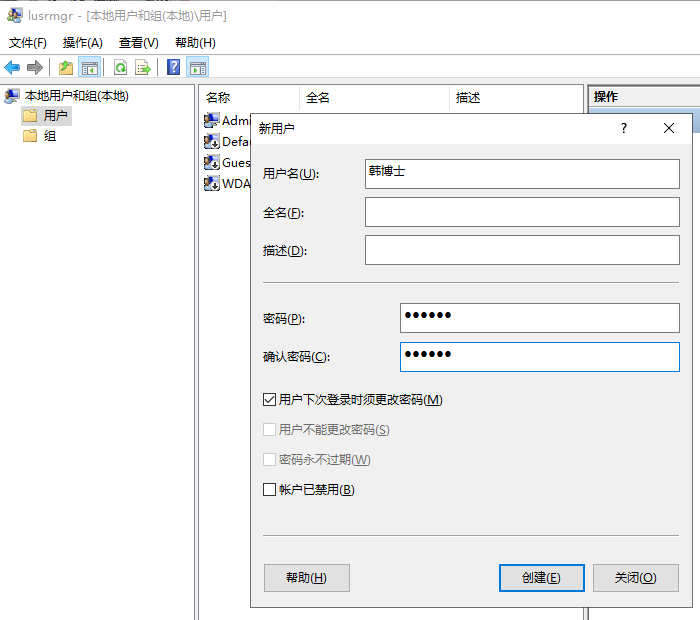Select the 组 folder in the tree
The height and width of the screenshot is (620, 700).
pyautogui.click(x=49, y=136)
